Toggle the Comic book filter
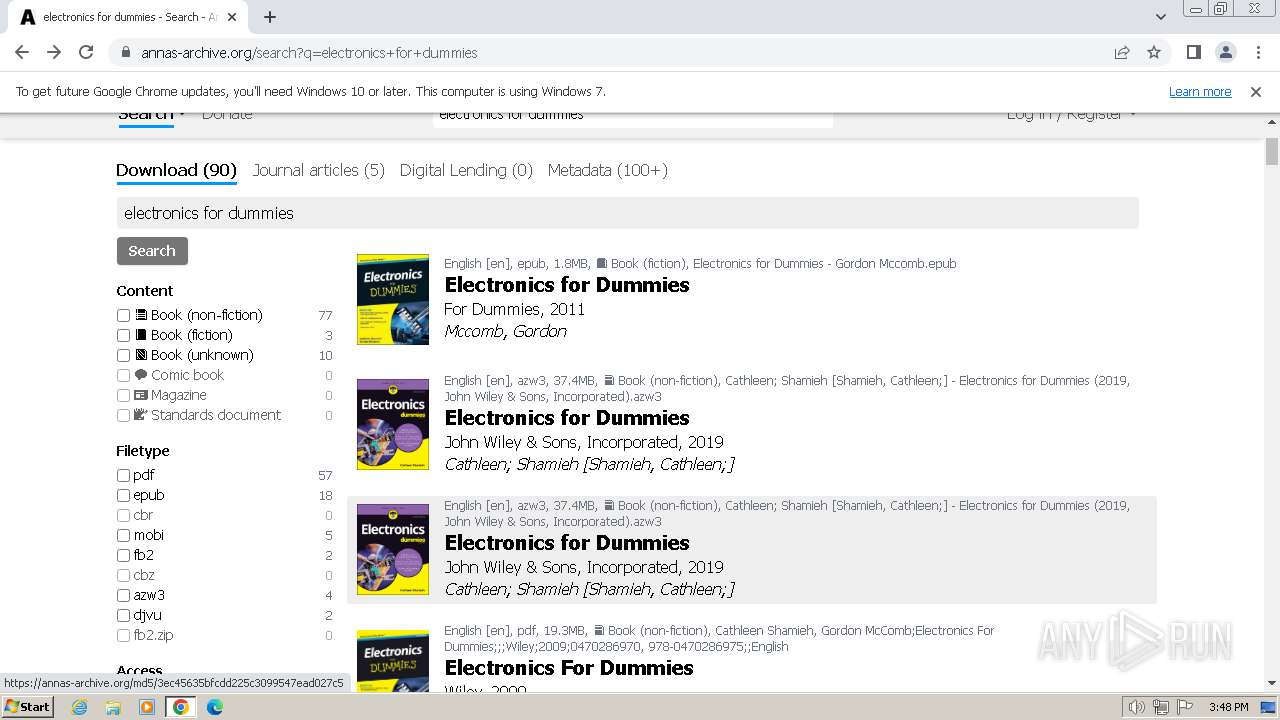 point(123,375)
